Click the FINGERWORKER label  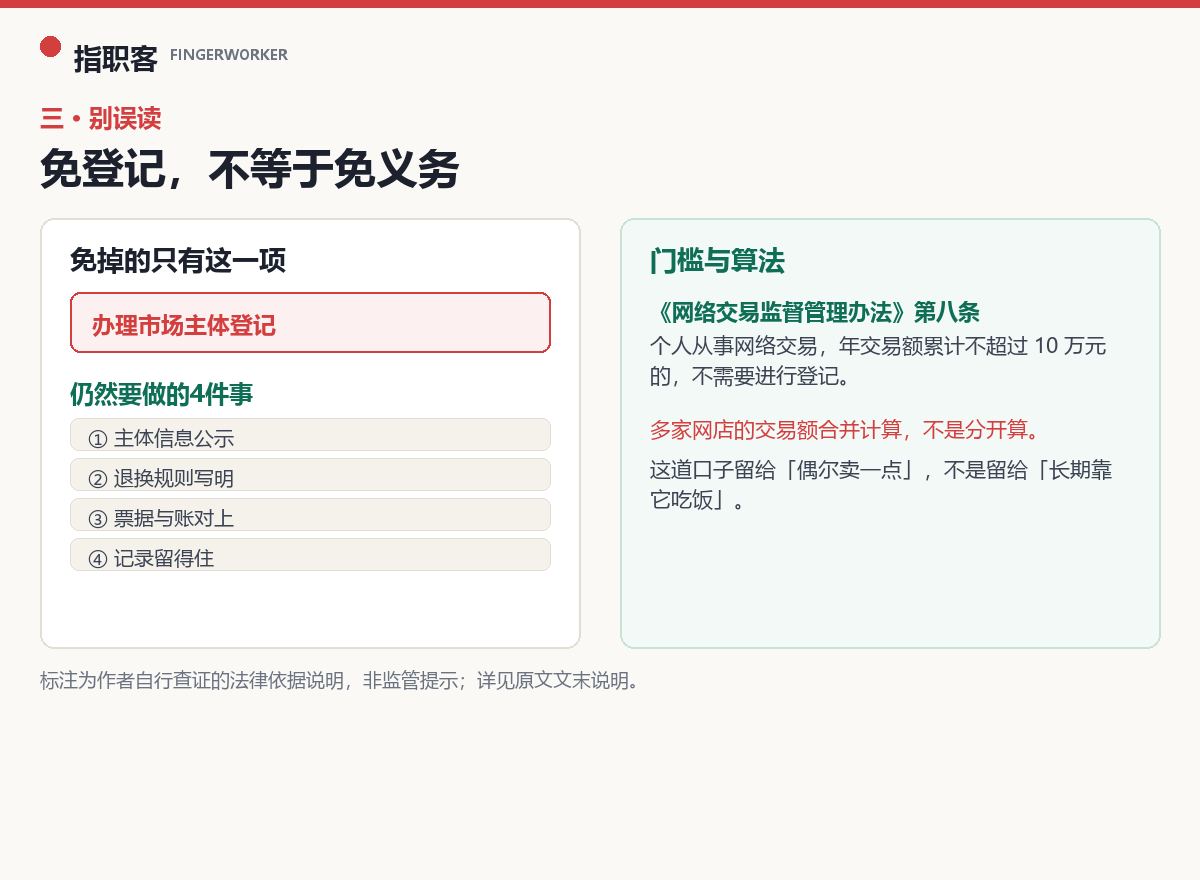(229, 55)
